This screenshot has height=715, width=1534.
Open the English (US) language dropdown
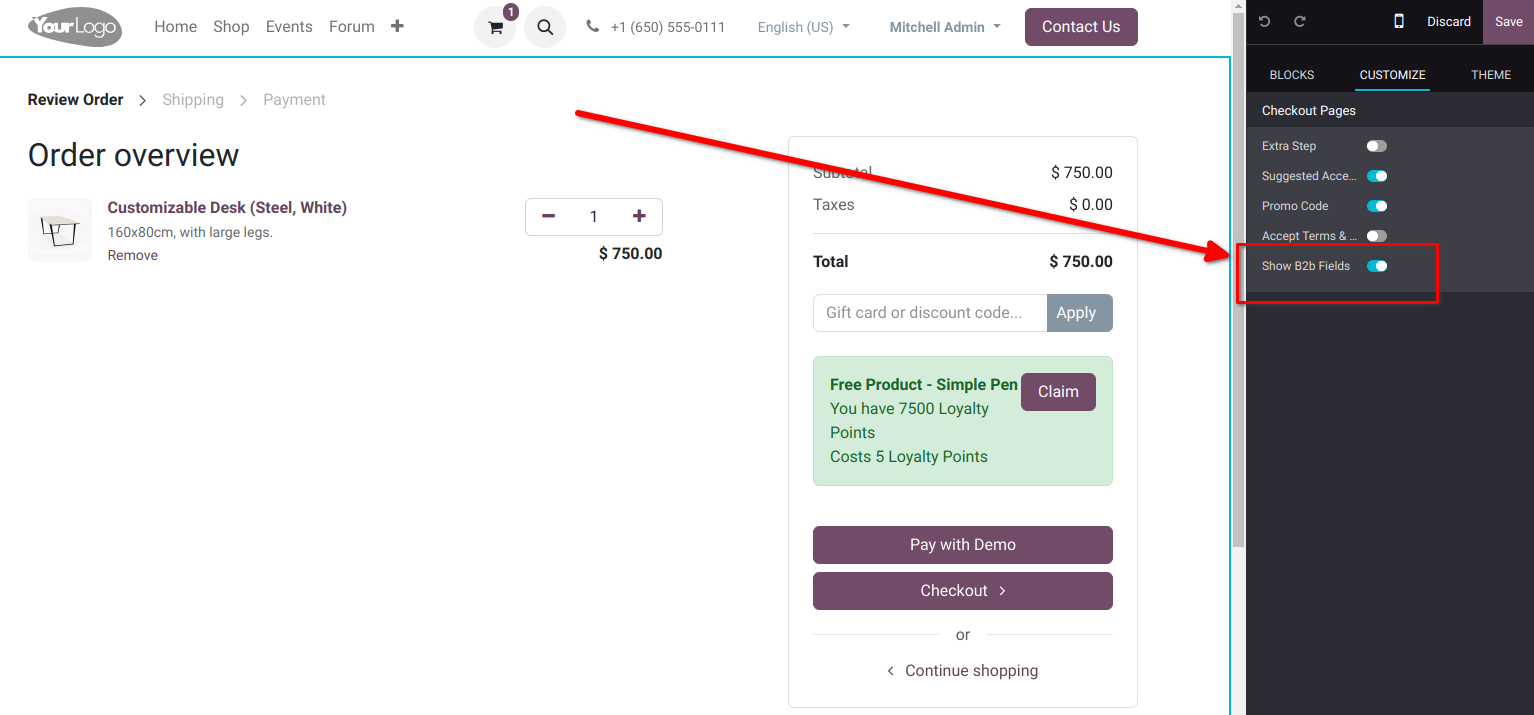coord(803,27)
